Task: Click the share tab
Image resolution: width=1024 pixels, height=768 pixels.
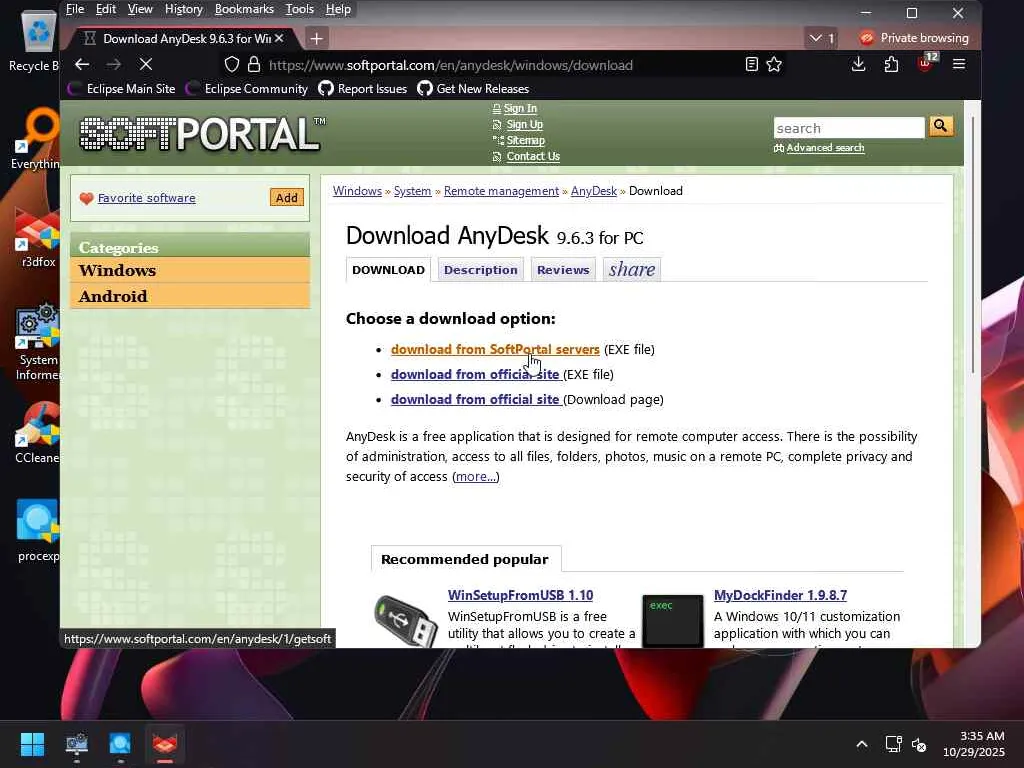Action: 632,269
